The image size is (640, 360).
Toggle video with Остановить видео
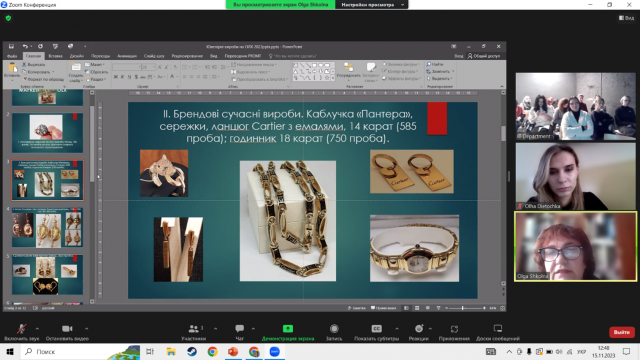point(67,332)
